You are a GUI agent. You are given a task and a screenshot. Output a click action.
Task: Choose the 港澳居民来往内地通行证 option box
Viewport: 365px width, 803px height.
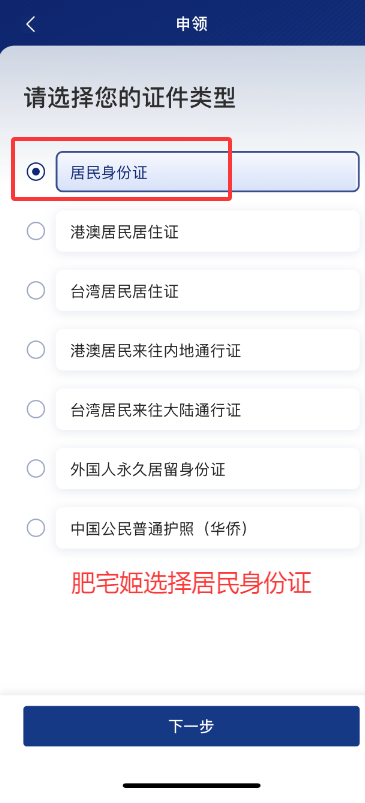tap(208, 350)
